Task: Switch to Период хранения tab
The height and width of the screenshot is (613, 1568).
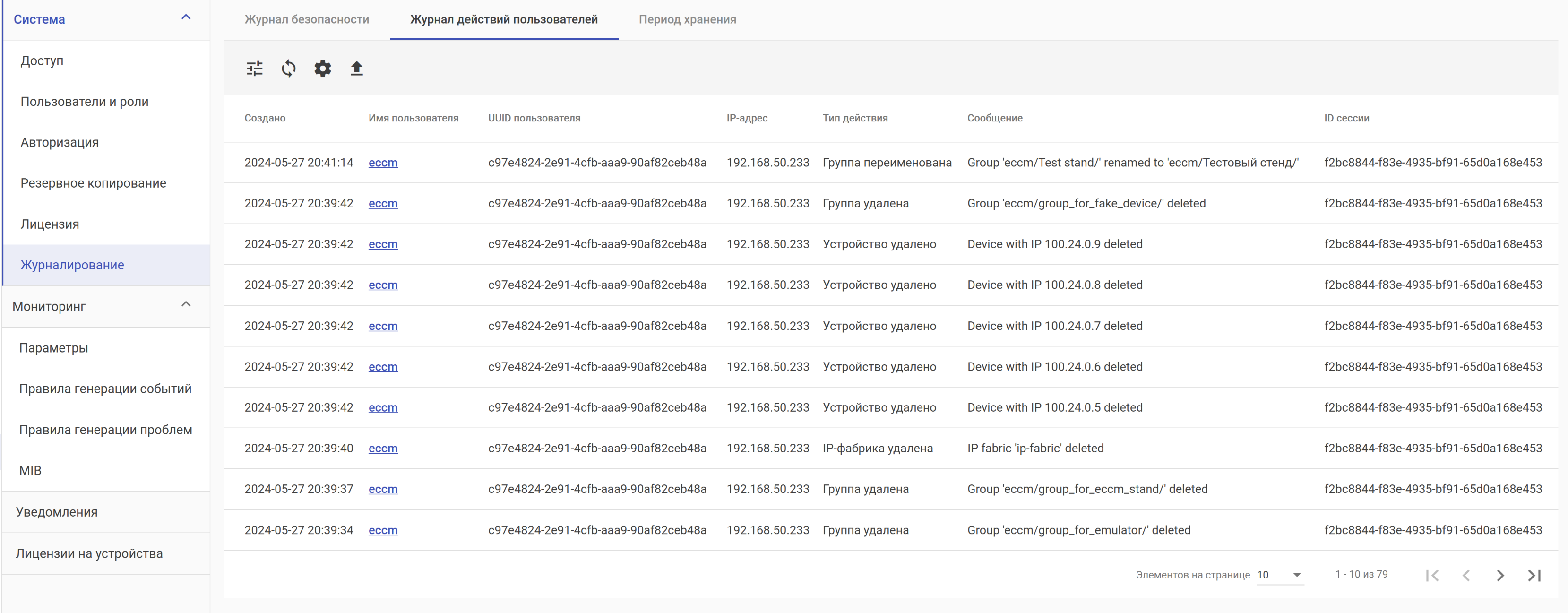Action: [687, 19]
